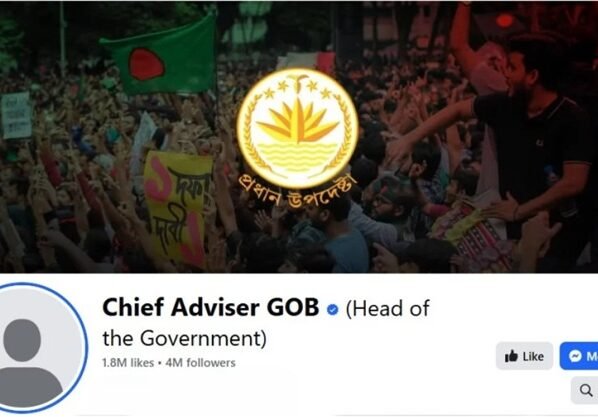Click the thumbs-up icon in Like button
Screen dimensions: 598x417
pyautogui.click(x=511, y=356)
